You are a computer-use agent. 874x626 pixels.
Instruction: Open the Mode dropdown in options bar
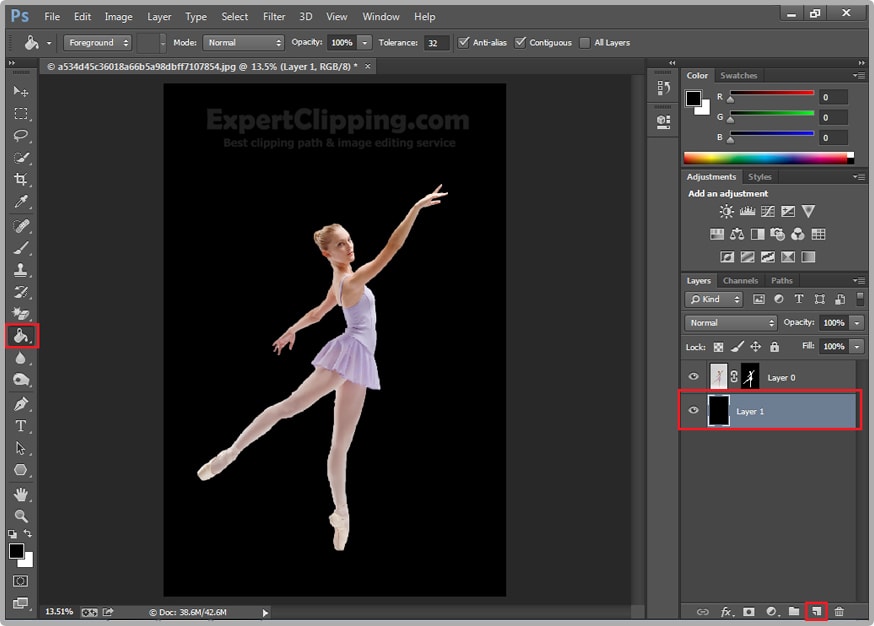pyautogui.click(x=244, y=43)
